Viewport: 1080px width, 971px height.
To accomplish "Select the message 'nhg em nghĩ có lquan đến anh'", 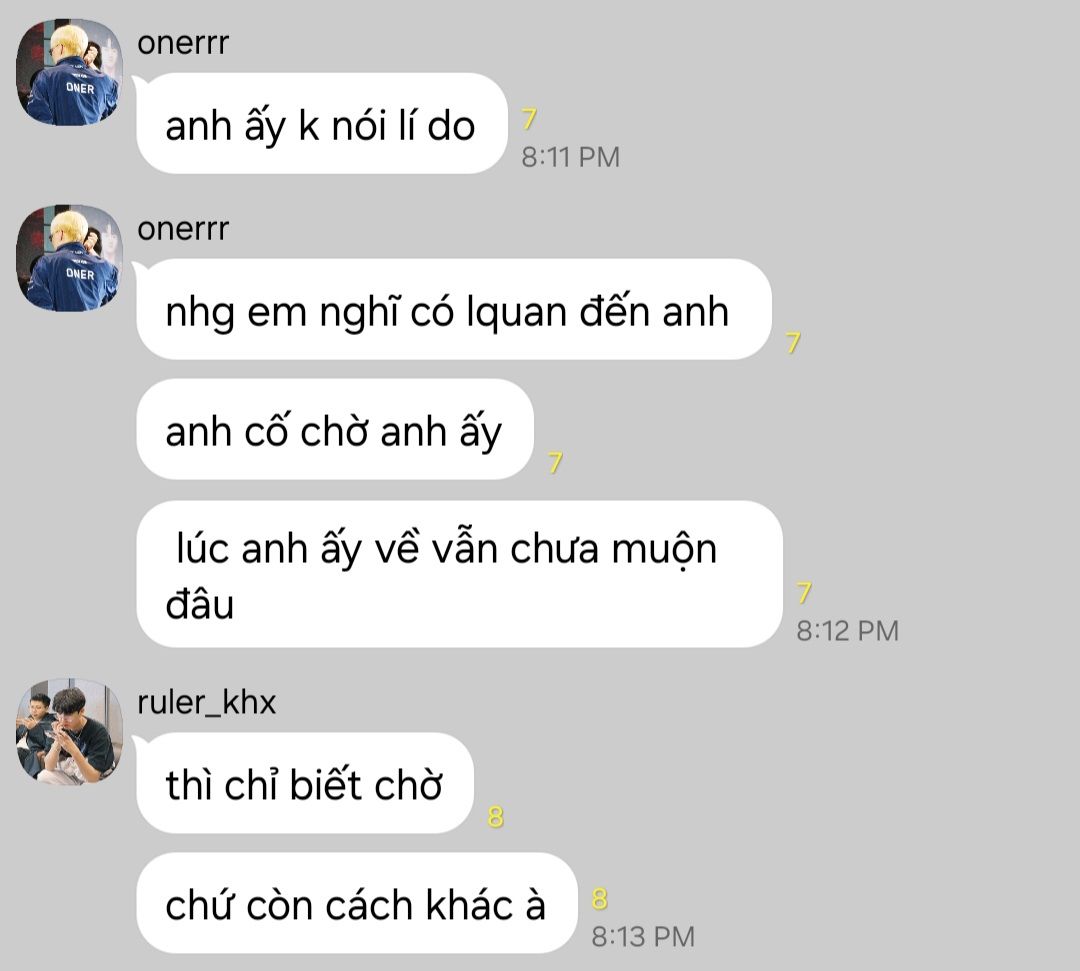I will click(x=454, y=309).
